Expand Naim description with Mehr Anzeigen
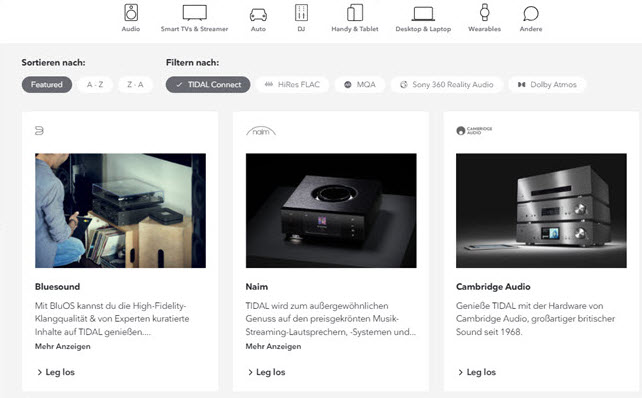642x398 pixels. 273,346
